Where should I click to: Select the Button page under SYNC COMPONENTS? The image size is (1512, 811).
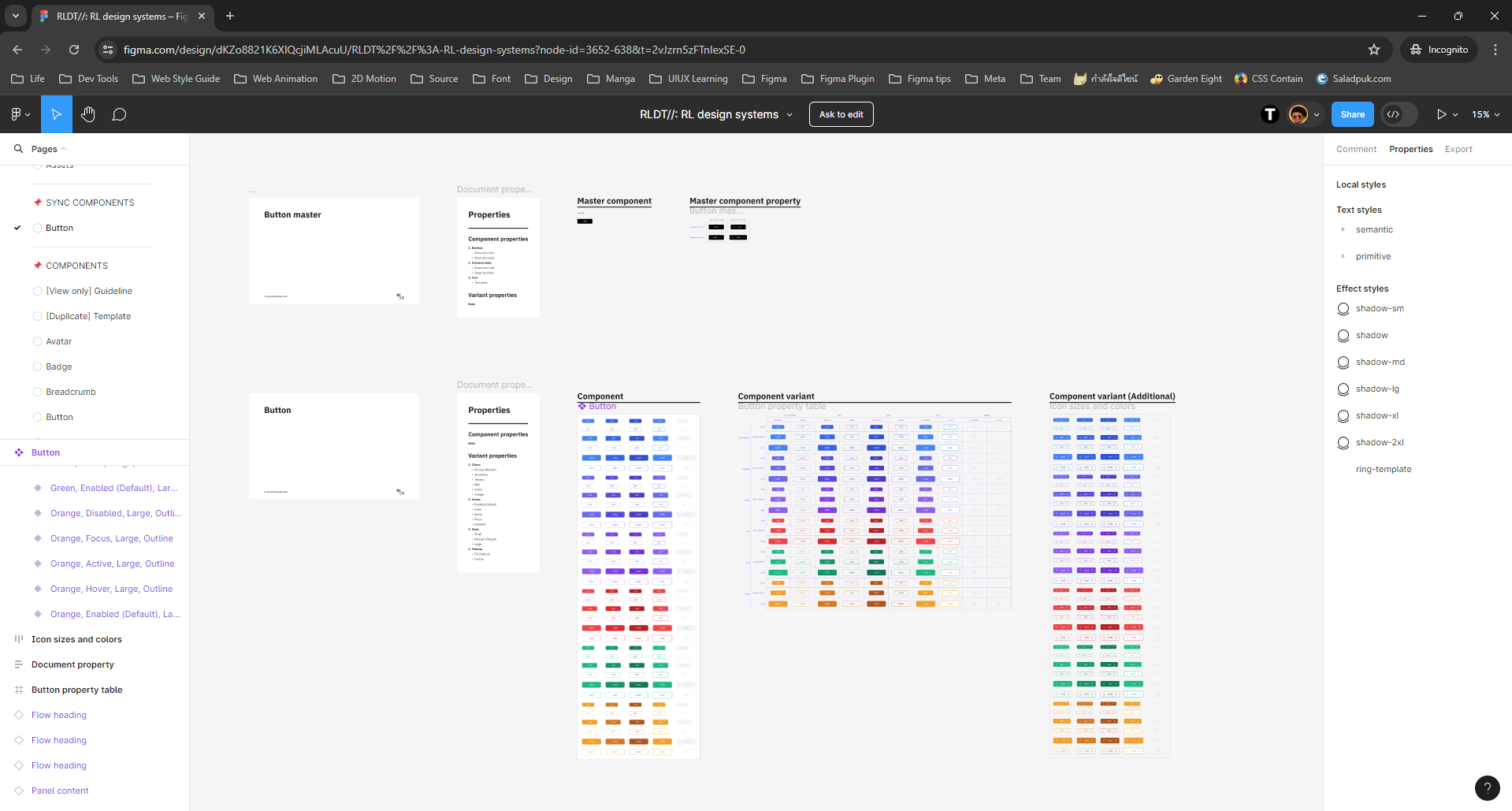coord(59,228)
